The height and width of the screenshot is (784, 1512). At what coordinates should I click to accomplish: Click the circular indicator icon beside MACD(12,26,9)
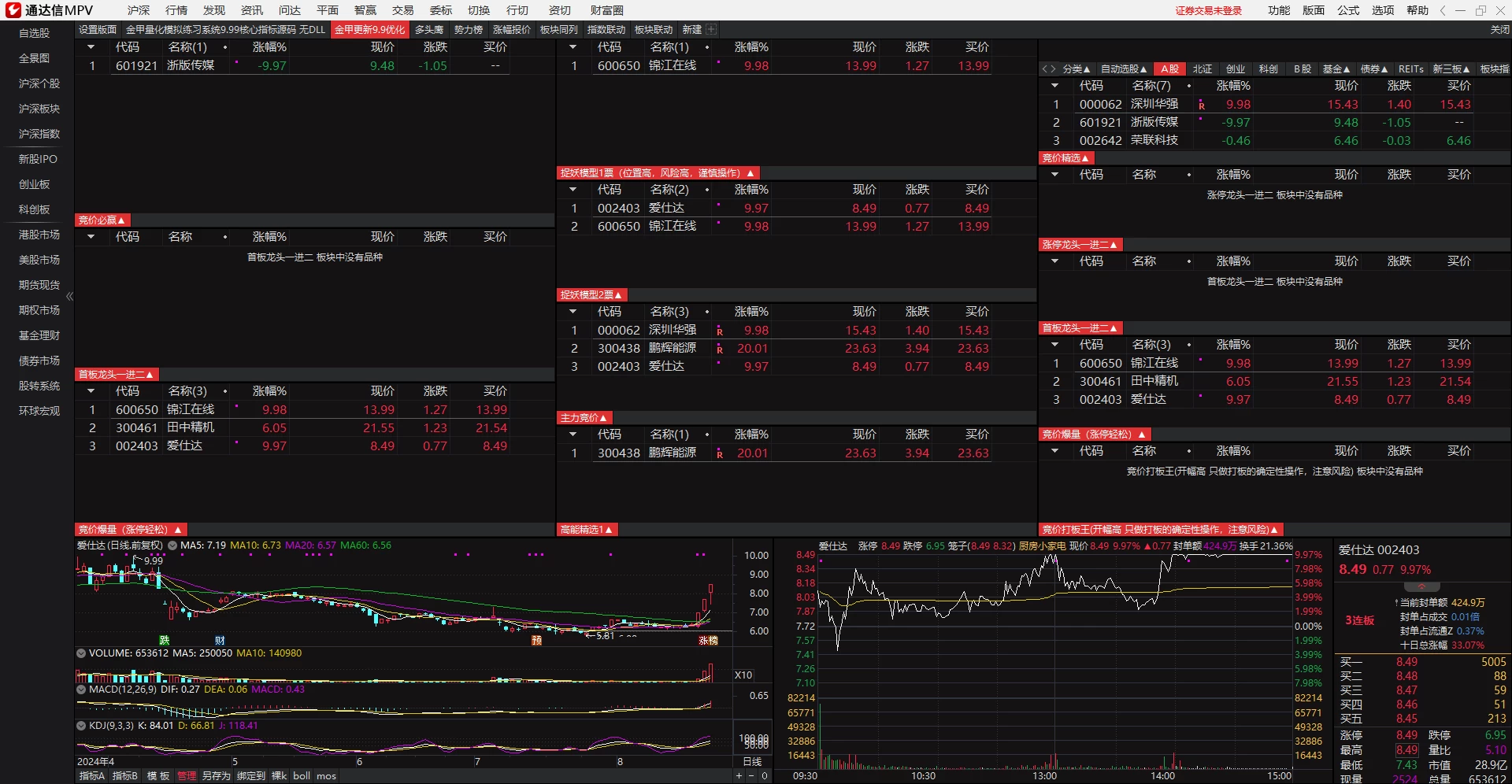(x=81, y=690)
